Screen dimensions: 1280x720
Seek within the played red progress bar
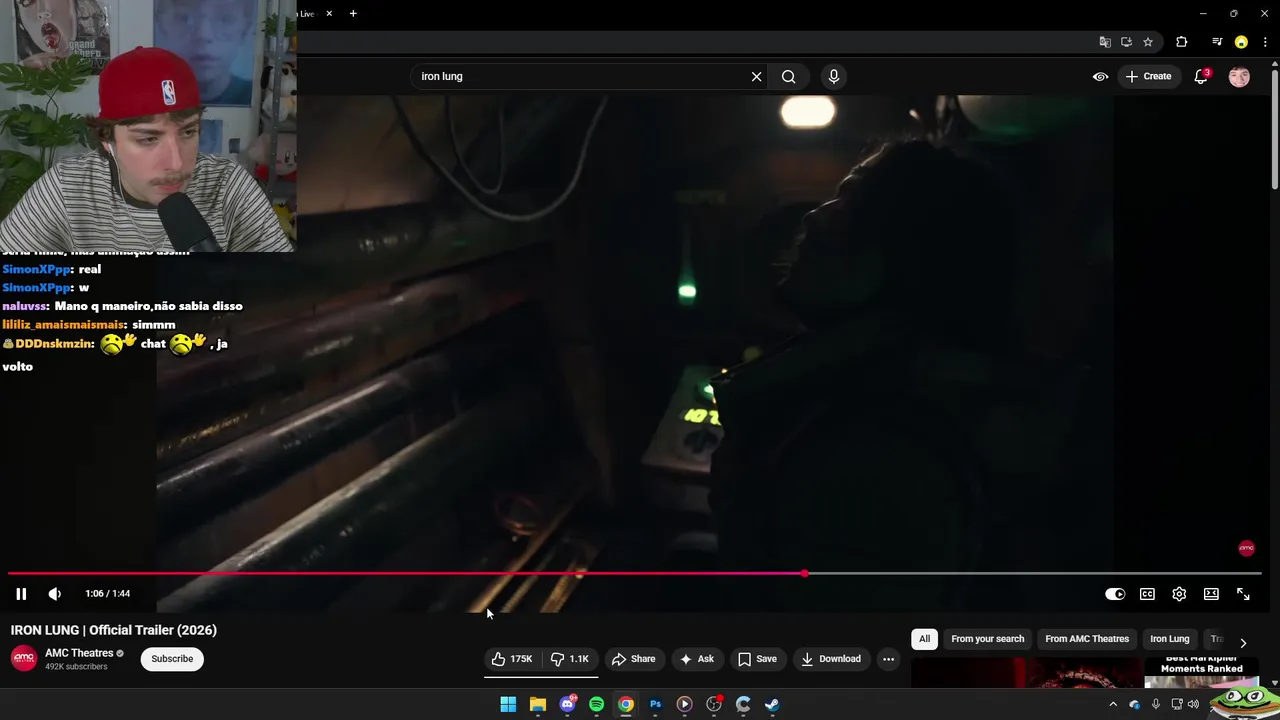tap(404, 574)
